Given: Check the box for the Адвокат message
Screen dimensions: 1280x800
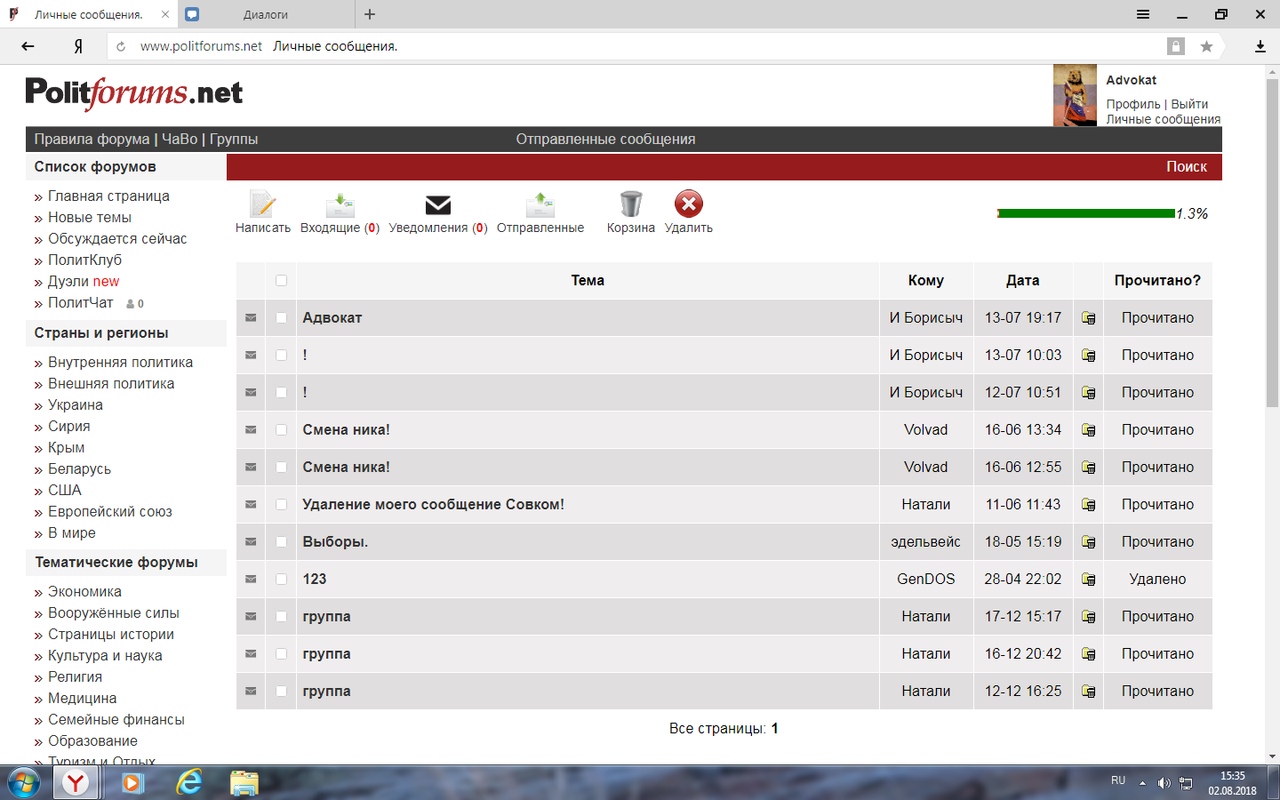Looking at the screenshot, I should (x=281, y=318).
